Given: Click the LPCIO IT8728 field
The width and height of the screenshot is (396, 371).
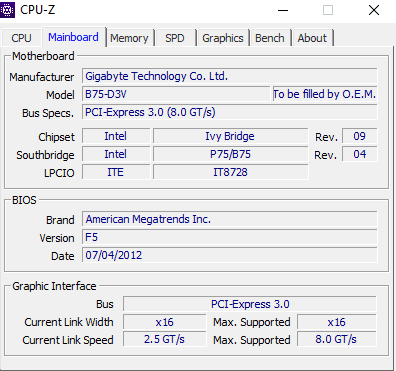Looking at the screenshot, I should pos(230,172).
